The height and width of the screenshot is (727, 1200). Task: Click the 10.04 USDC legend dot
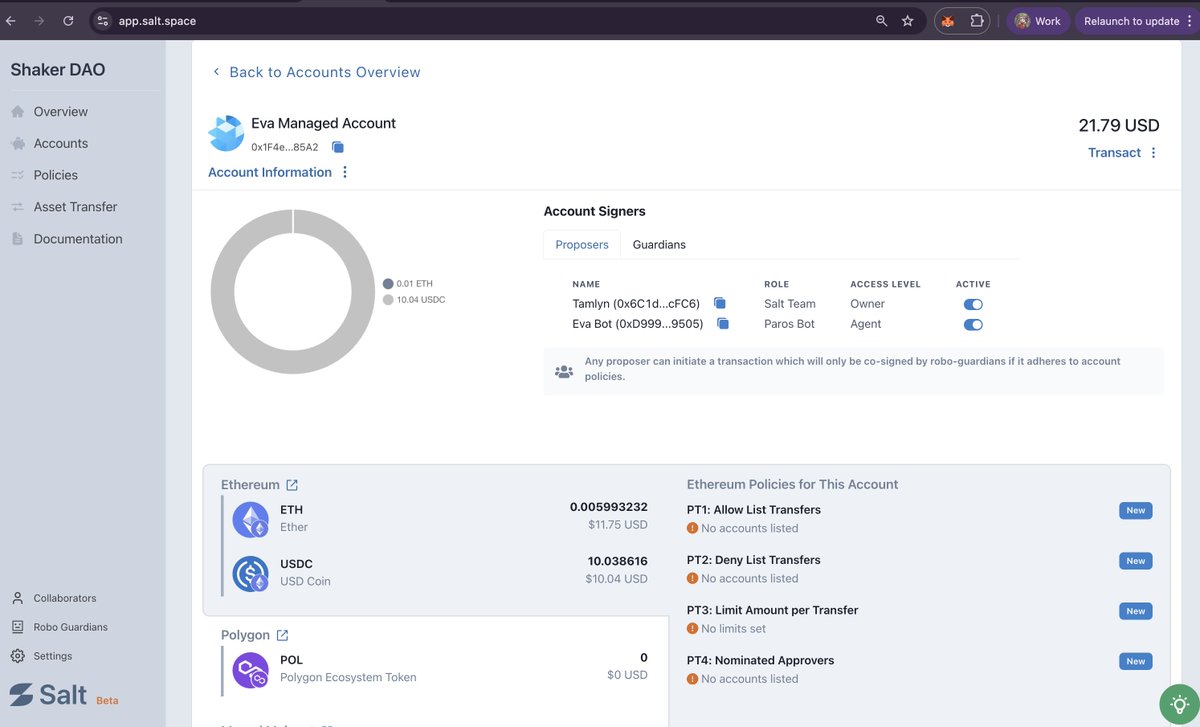pos(388,300)
